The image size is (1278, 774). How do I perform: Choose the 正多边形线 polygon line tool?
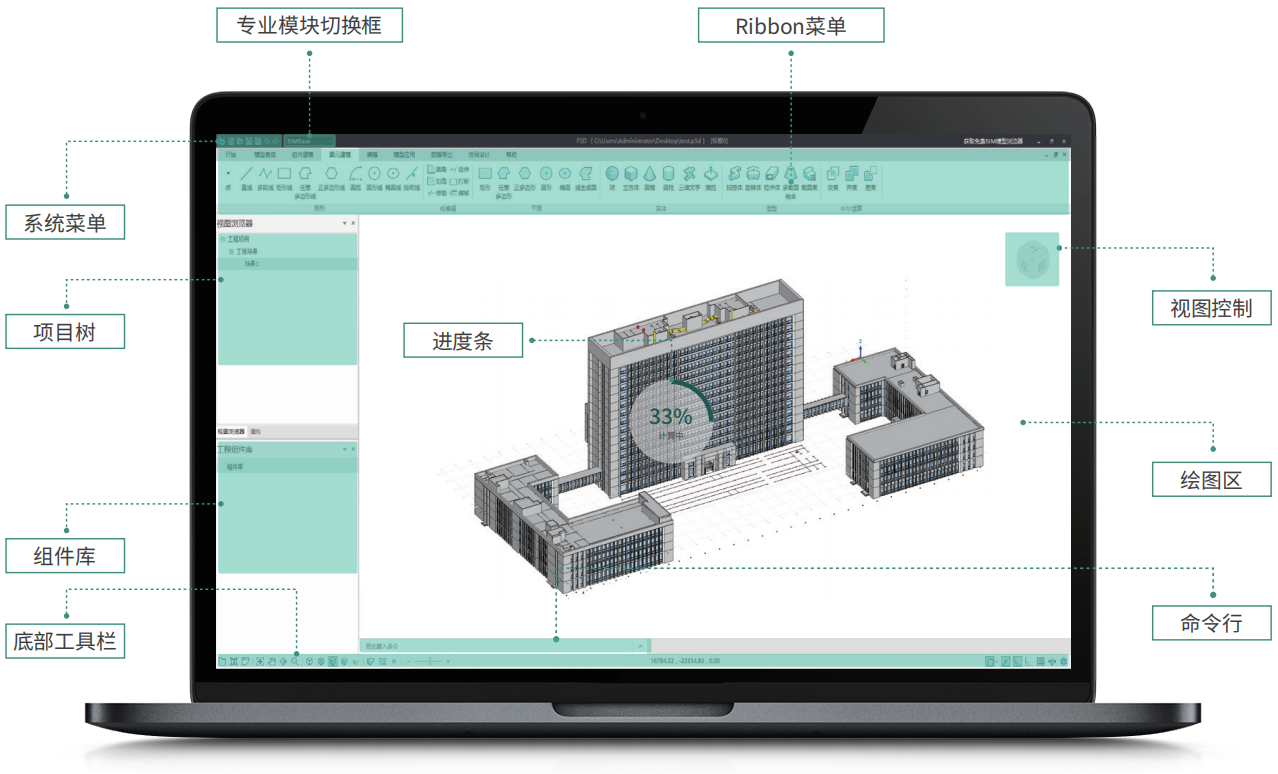(x=331, y=178)
